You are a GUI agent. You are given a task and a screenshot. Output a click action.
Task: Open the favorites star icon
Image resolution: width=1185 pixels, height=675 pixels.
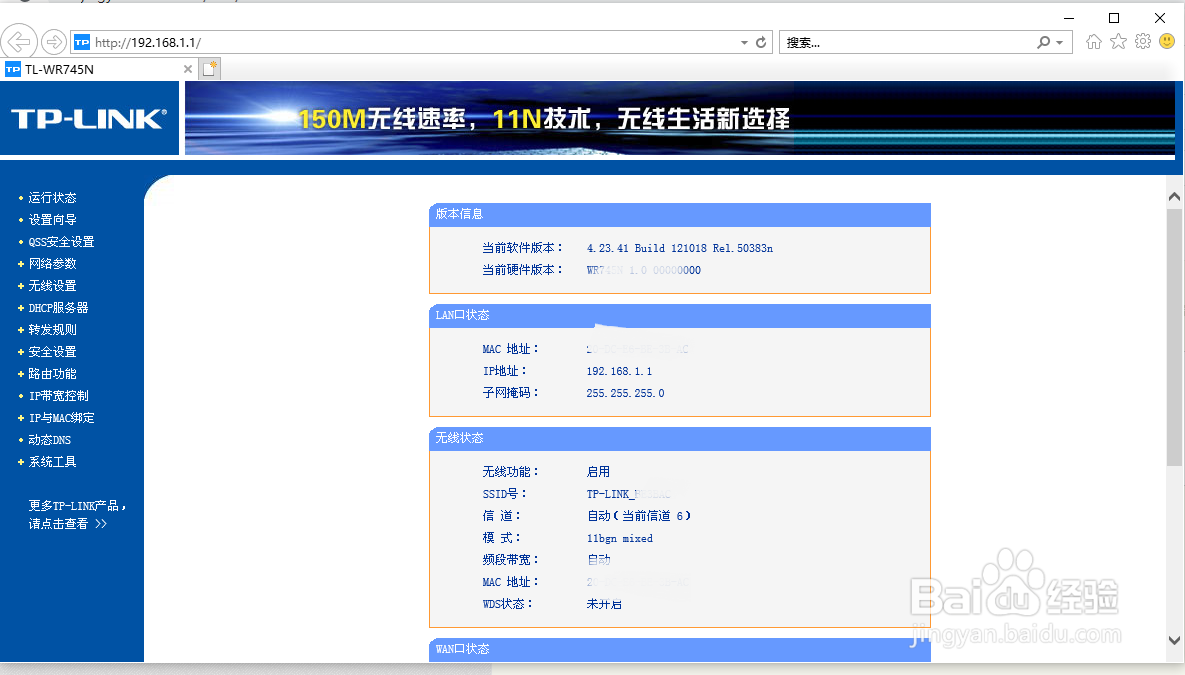(1117, 41)
